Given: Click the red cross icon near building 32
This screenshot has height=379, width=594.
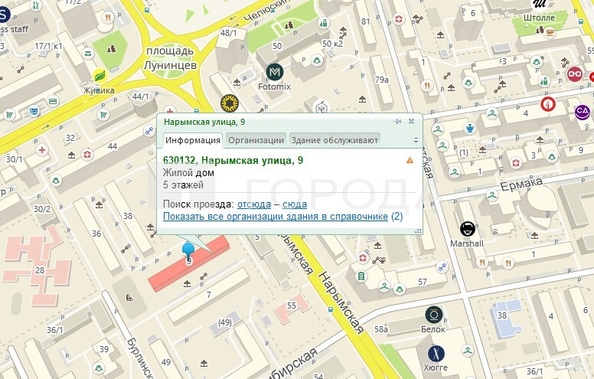Looking at the screenshot, I should (x=42, y=150).
